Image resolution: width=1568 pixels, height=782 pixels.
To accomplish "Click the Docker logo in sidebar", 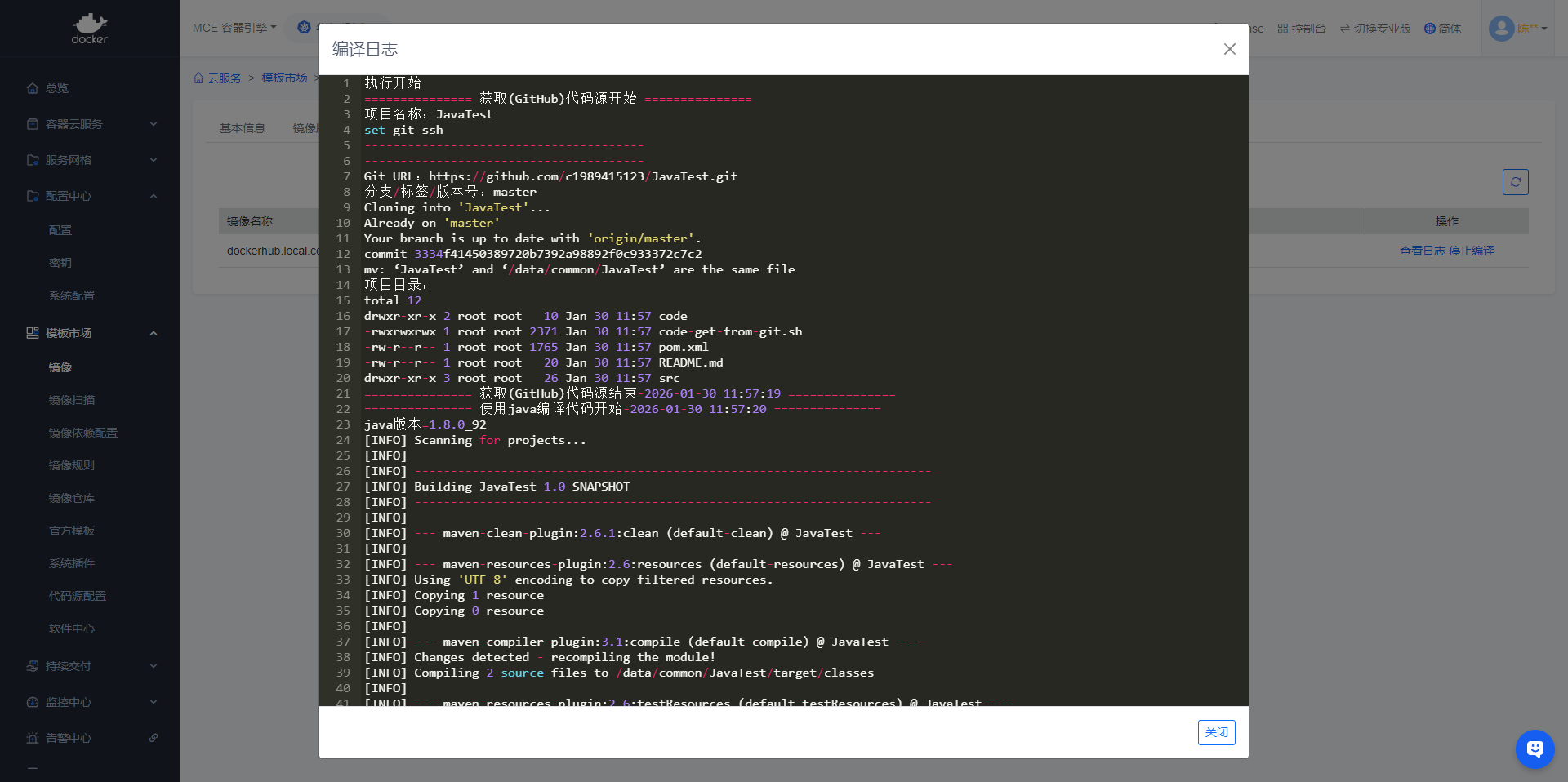I will (89, 29).
